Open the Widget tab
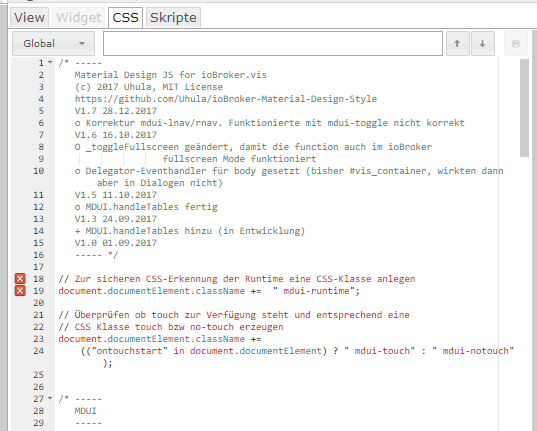Image resolution: width=537 pixels, height=431 pixels. pos(78,17)
